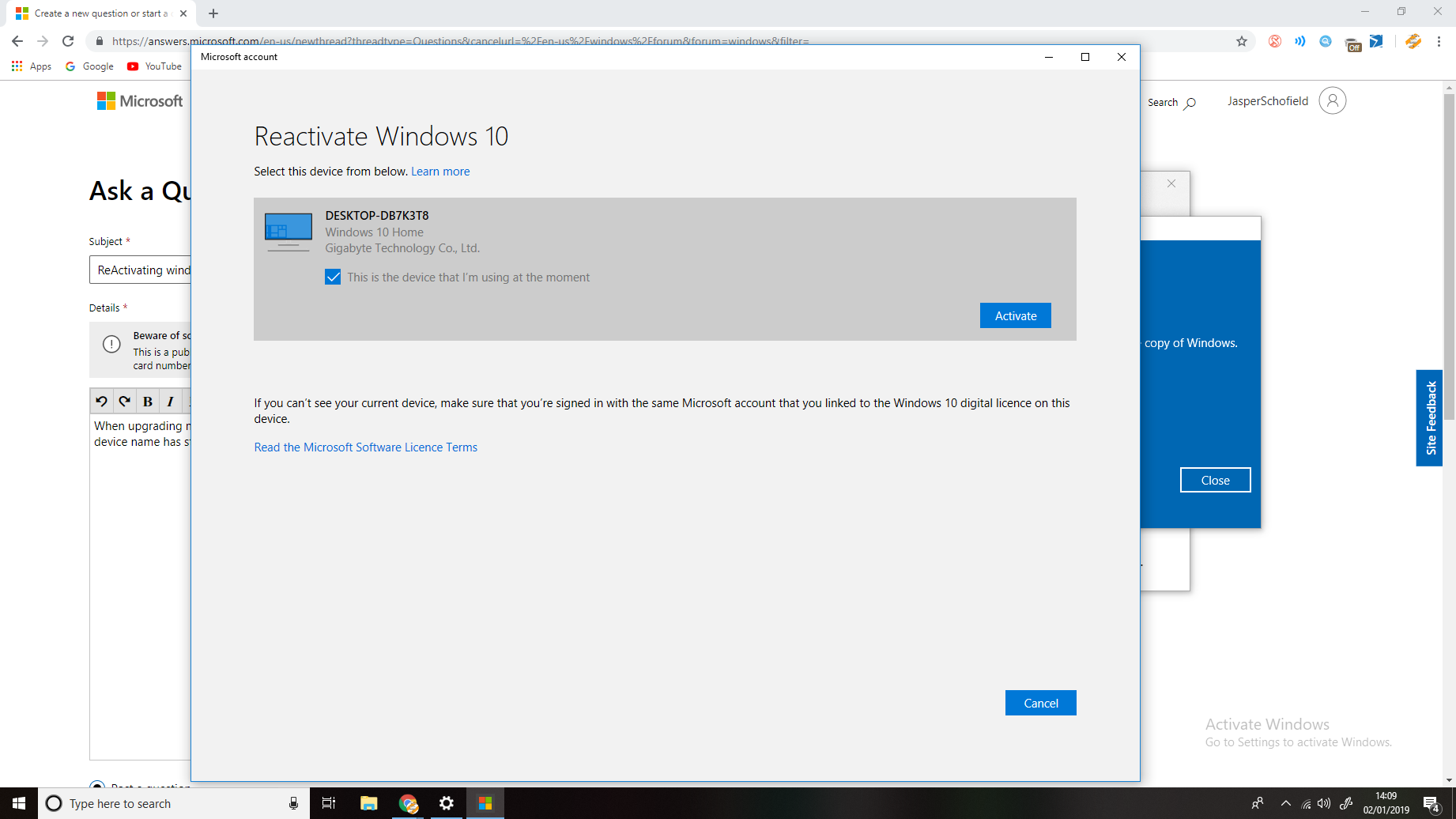Dismiss the small popup with X behind dialog

click(1171, 183)
